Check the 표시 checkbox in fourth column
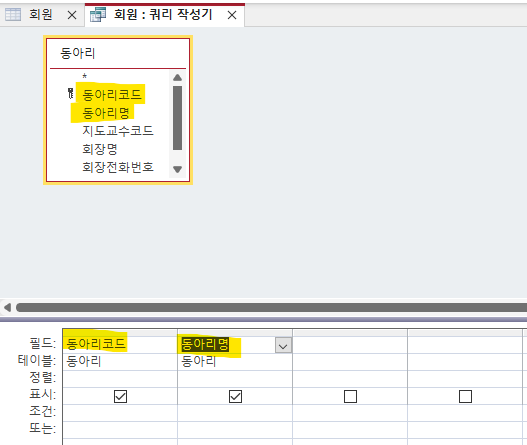Viewport: 527px width, 445px height. (465, 396)
